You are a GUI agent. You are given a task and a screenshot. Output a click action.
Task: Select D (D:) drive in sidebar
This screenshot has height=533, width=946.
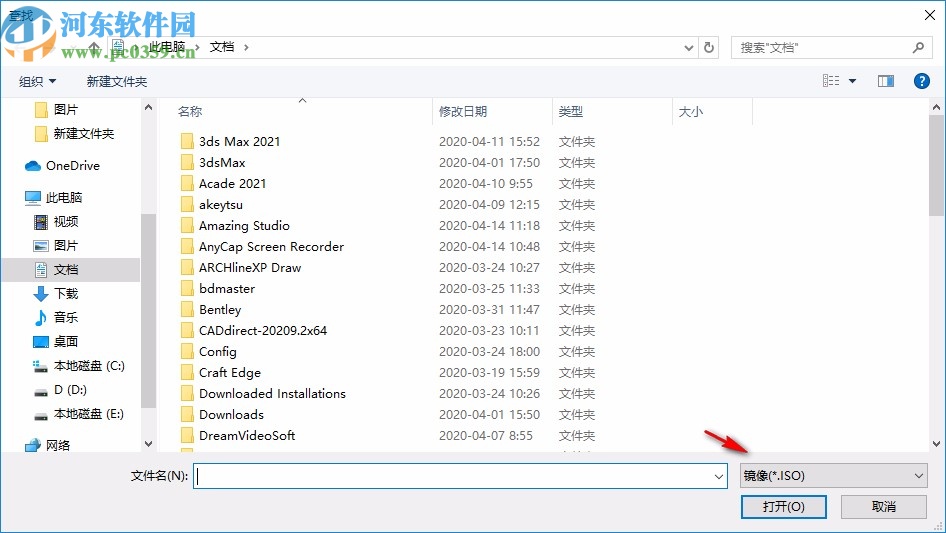pos(60,390)
